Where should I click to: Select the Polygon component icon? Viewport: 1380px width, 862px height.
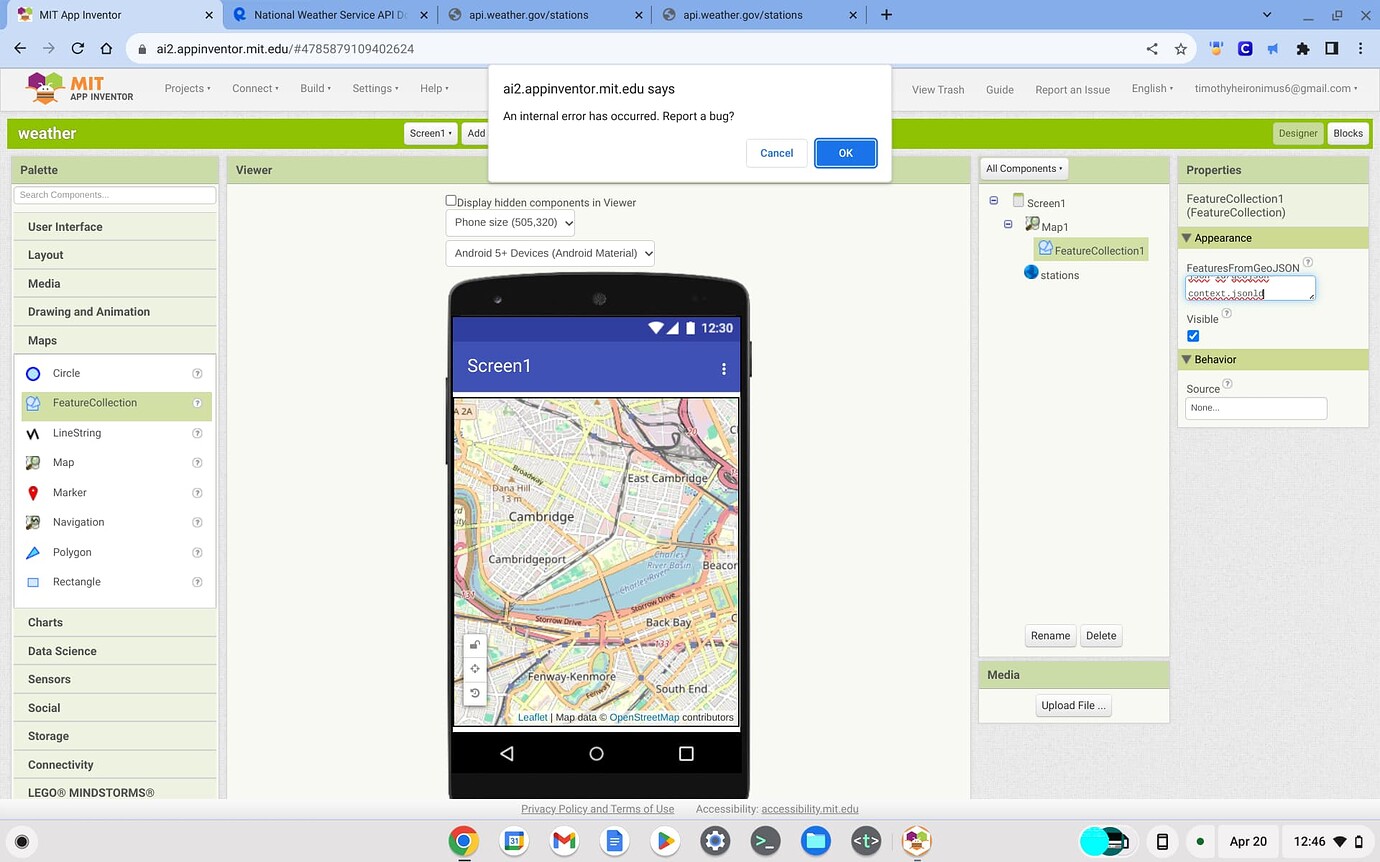point(33,553)
